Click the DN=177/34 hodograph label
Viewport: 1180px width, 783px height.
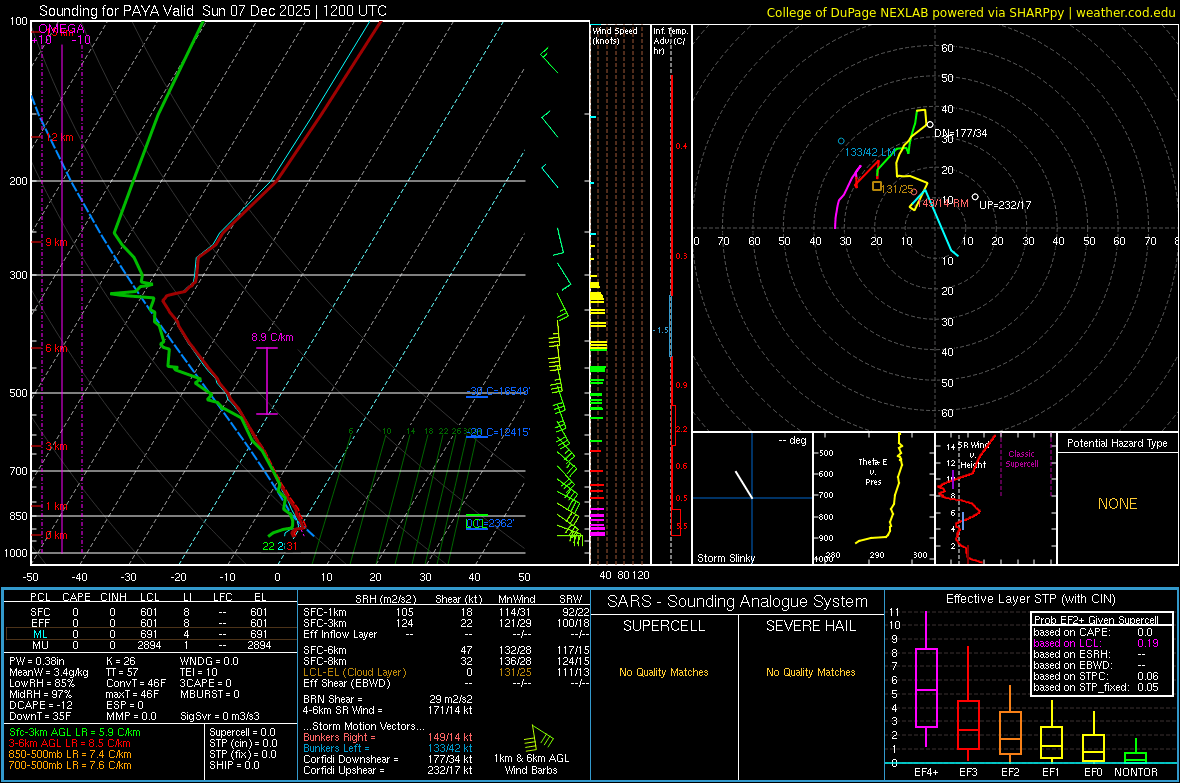pyautogui.click(x=961, y=133)
